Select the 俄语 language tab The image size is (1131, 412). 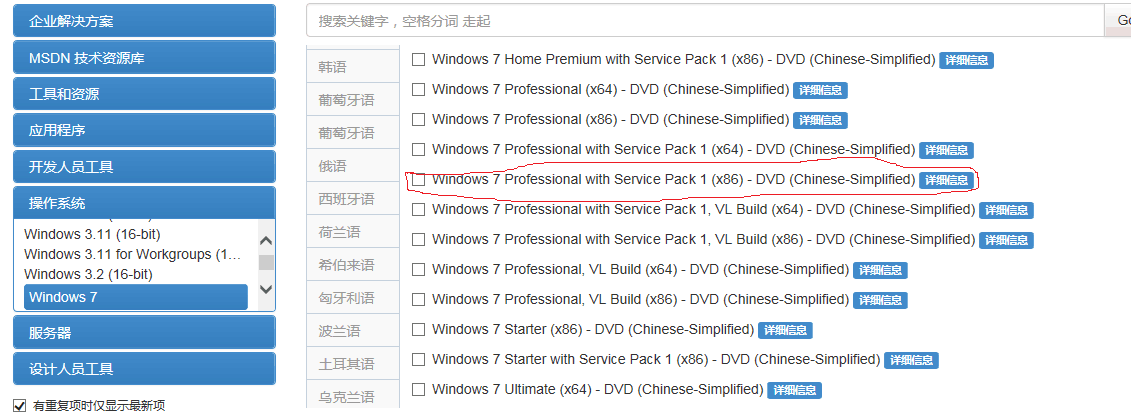pyautogui.click(x=332, y=166)
